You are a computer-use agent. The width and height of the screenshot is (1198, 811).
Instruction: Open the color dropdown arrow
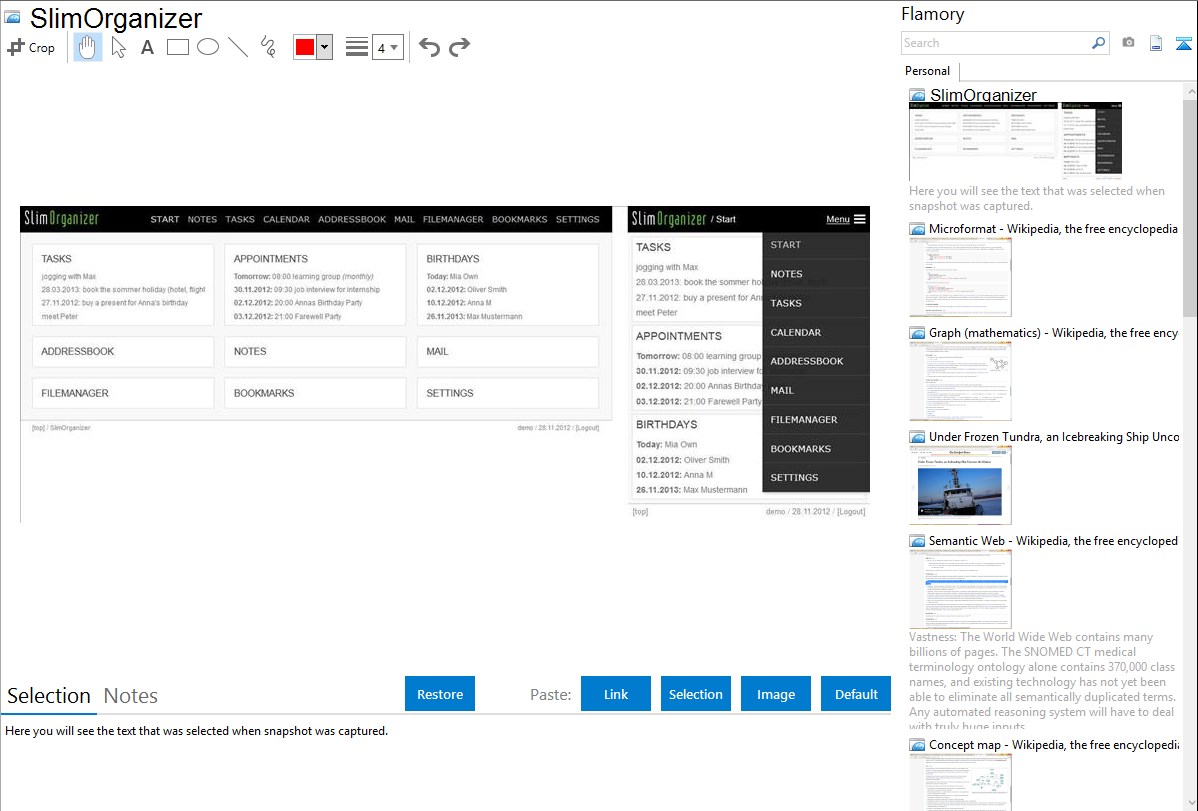[325, 47]
